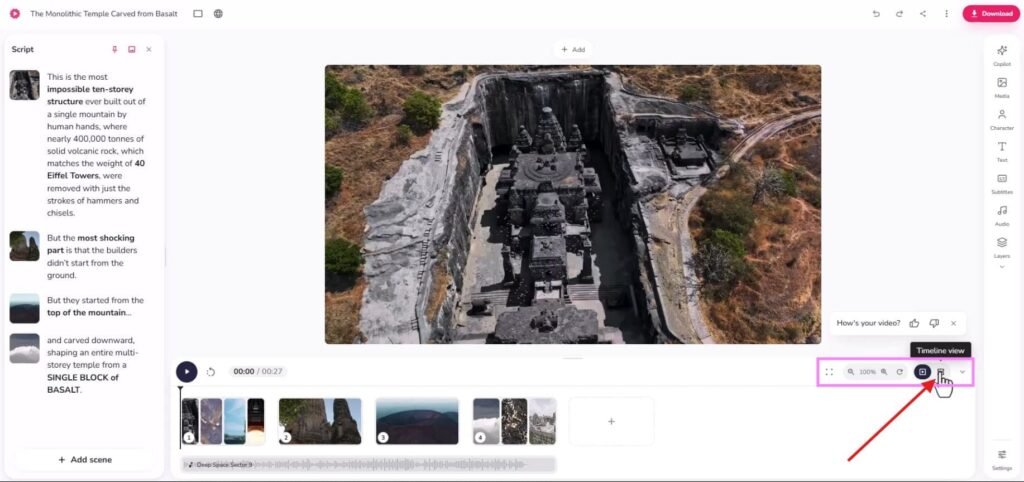Select the 'most shocking part' script thumbnail
The image size is (1024, 482).
[24, 246]
